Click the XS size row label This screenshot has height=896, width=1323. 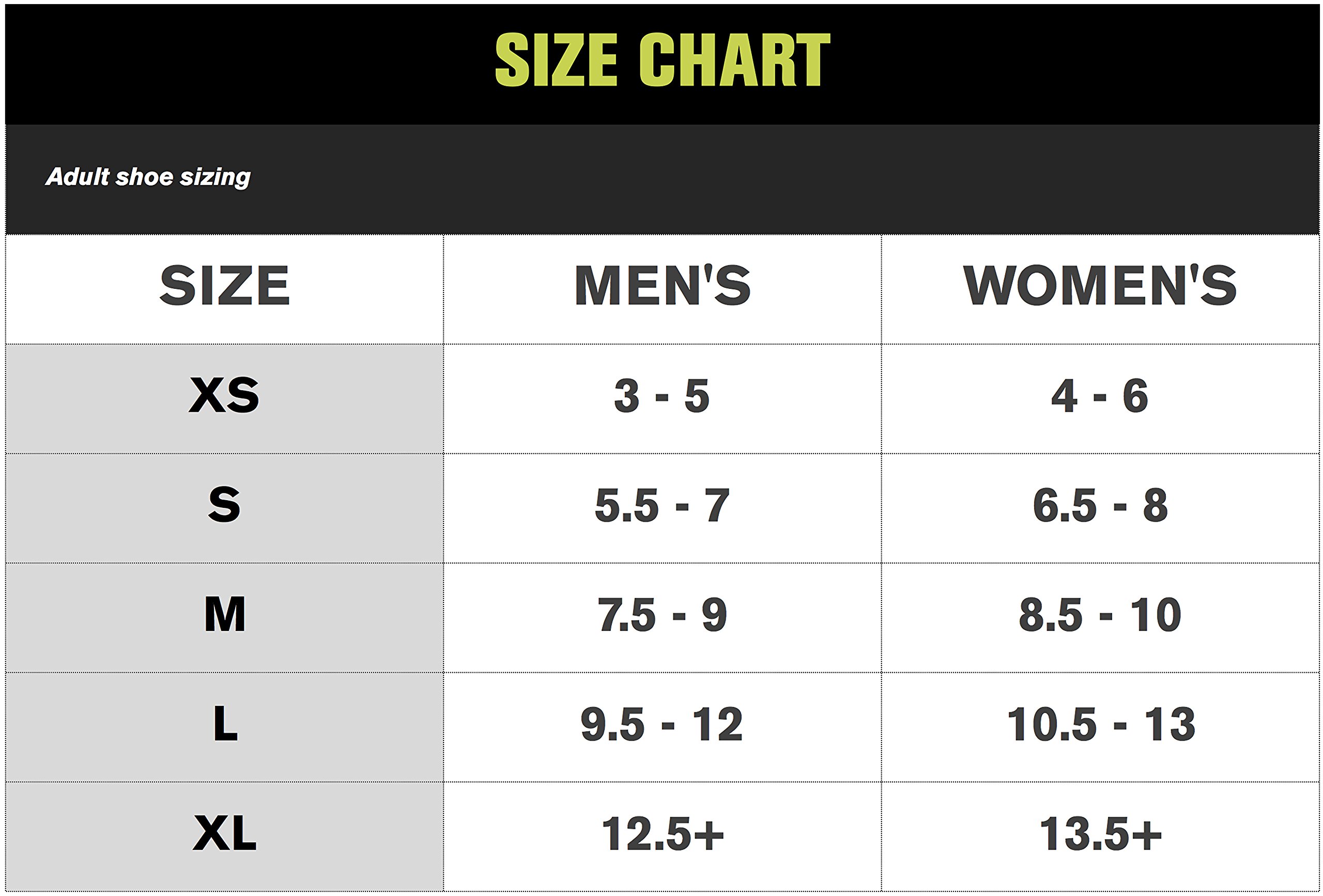tap(224, 395)
